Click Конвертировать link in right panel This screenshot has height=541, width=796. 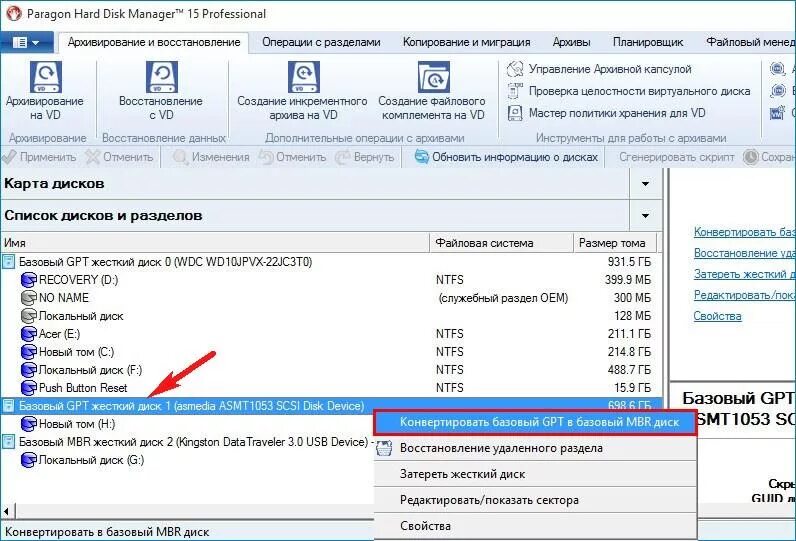(744, 232)
